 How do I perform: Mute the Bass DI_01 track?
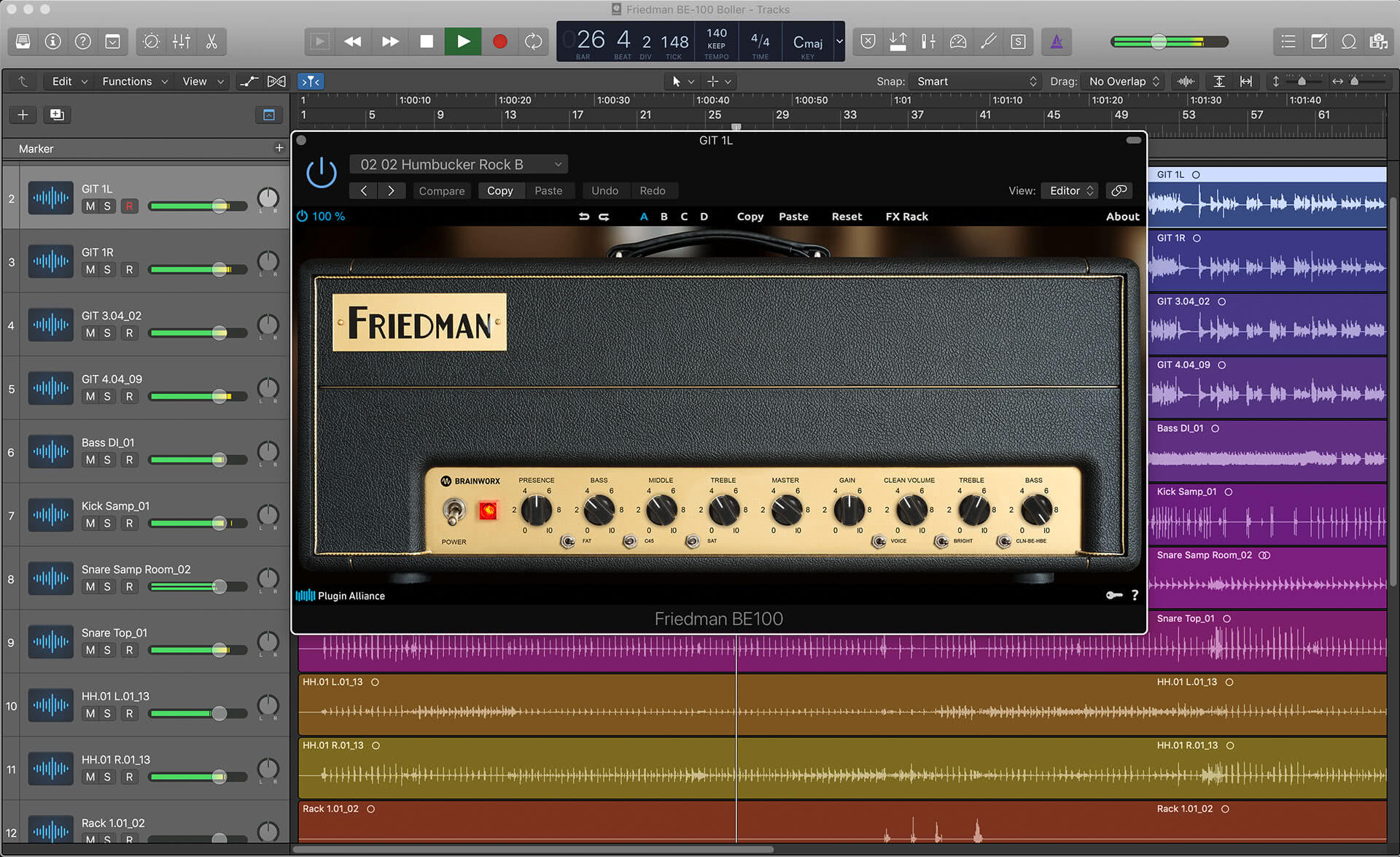point(90,460)
